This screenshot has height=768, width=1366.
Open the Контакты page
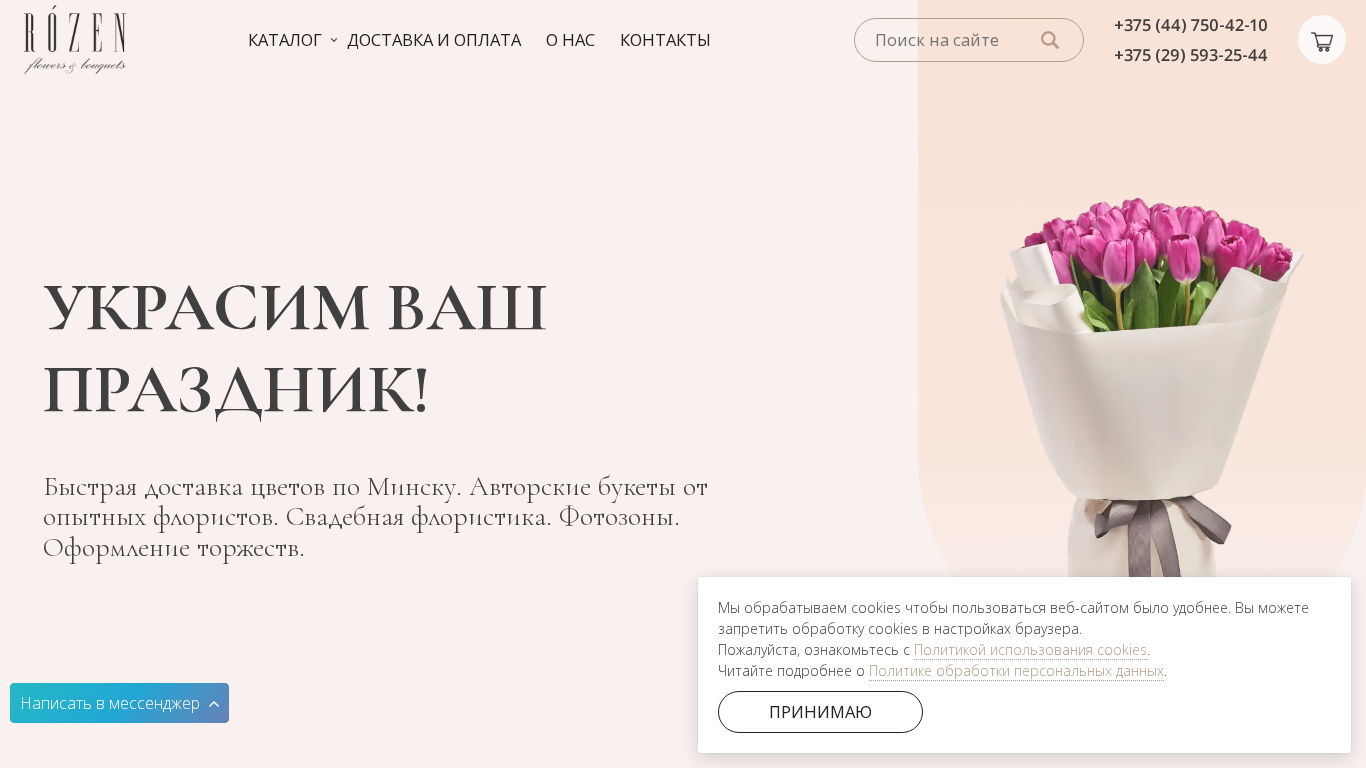[665, 40]
